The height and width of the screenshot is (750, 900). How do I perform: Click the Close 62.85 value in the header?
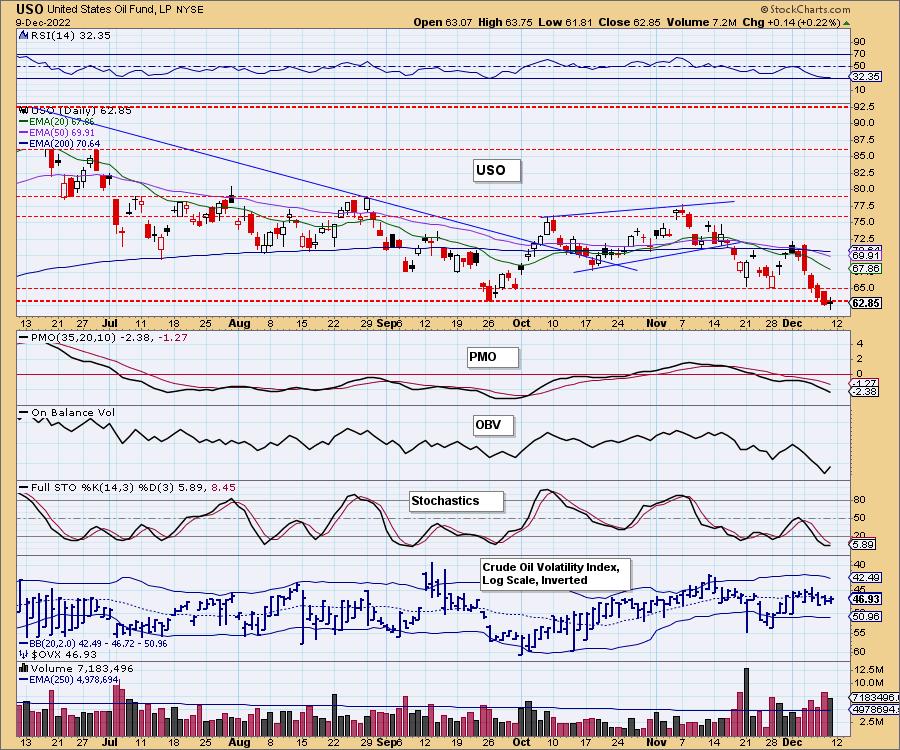pyautogui.click(x=629, y=23)
